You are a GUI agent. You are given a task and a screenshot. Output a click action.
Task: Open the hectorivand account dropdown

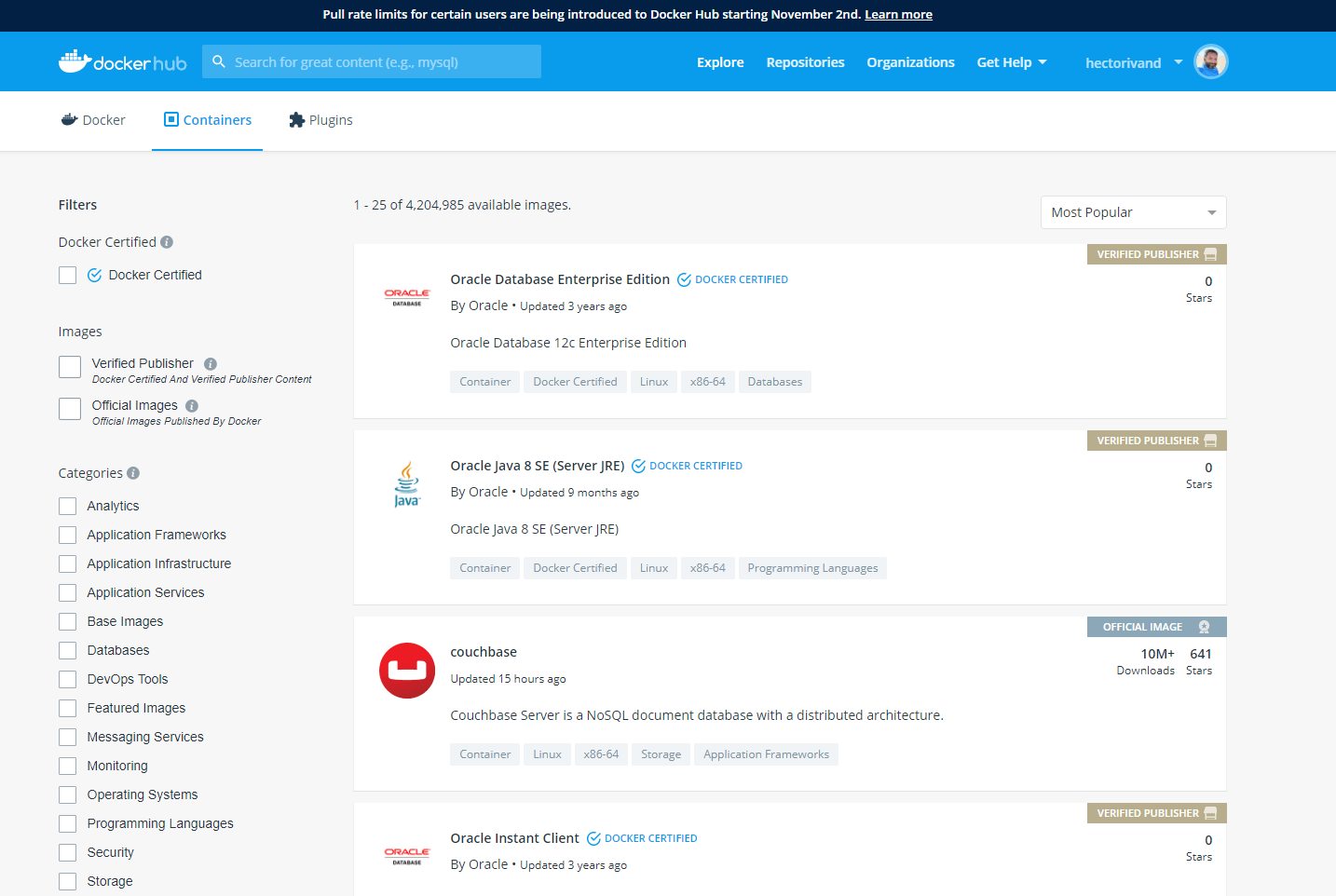(x=1134, y=62)
